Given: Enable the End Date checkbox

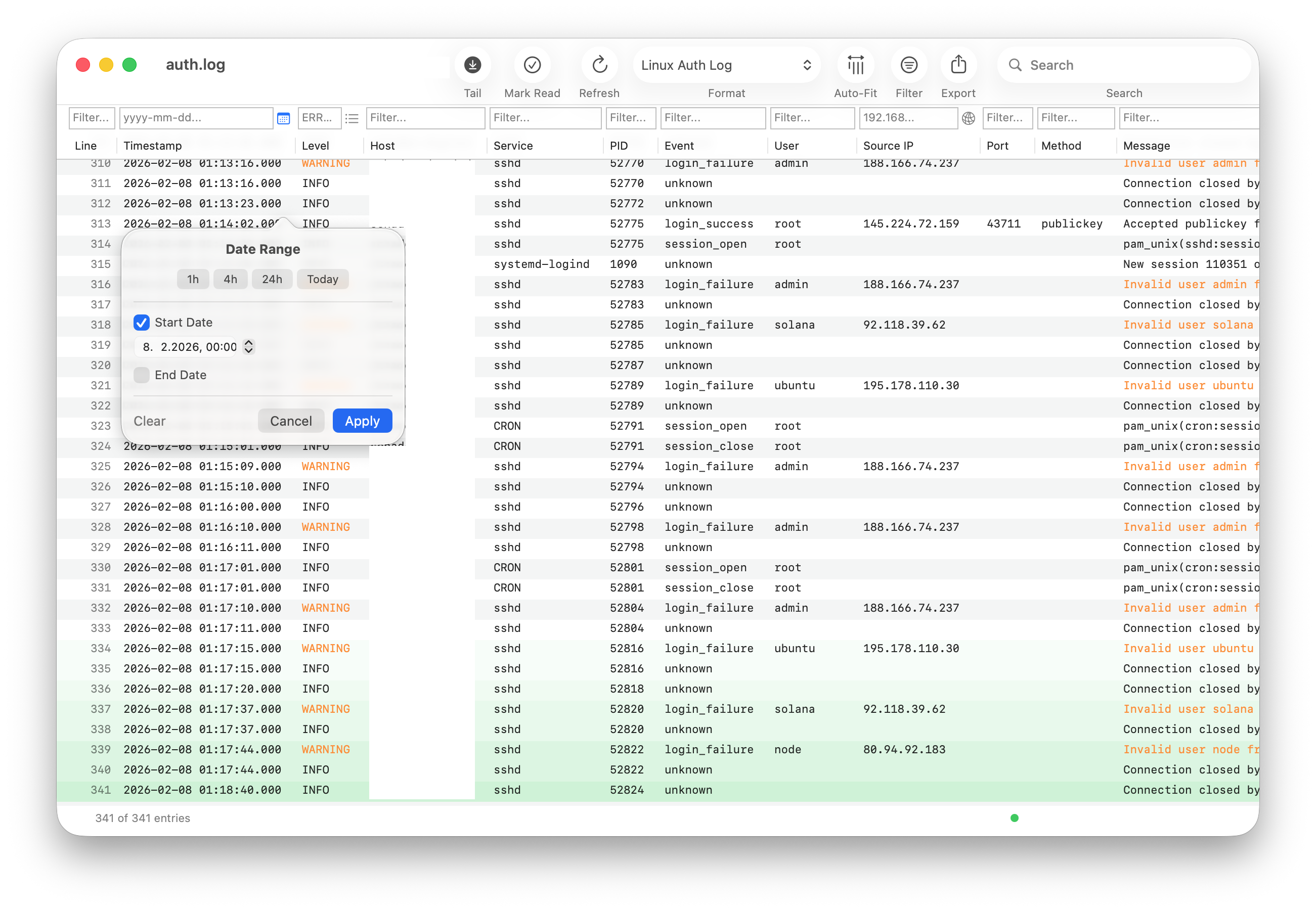Looking at the screenshot, I should (141, 375).
